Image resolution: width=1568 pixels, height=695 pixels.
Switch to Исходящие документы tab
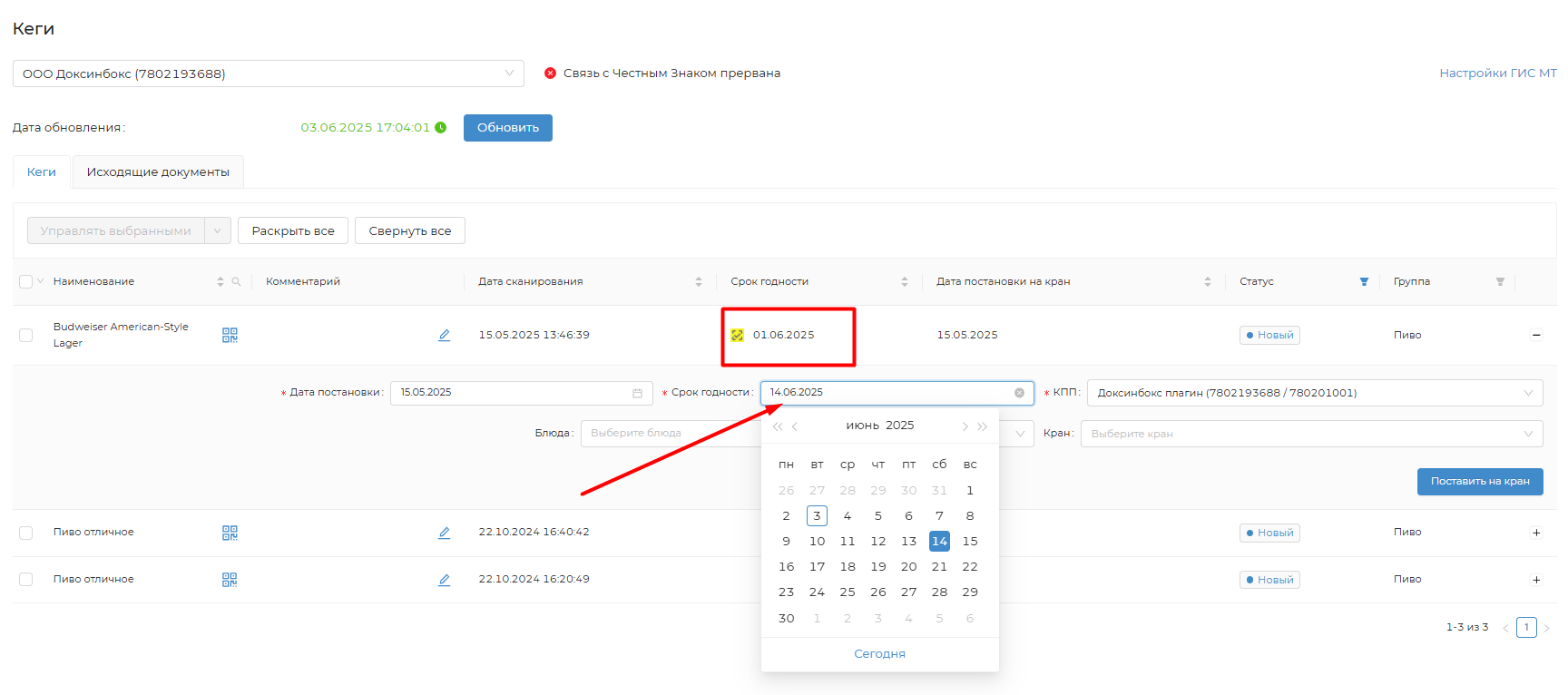coord(158,172)
